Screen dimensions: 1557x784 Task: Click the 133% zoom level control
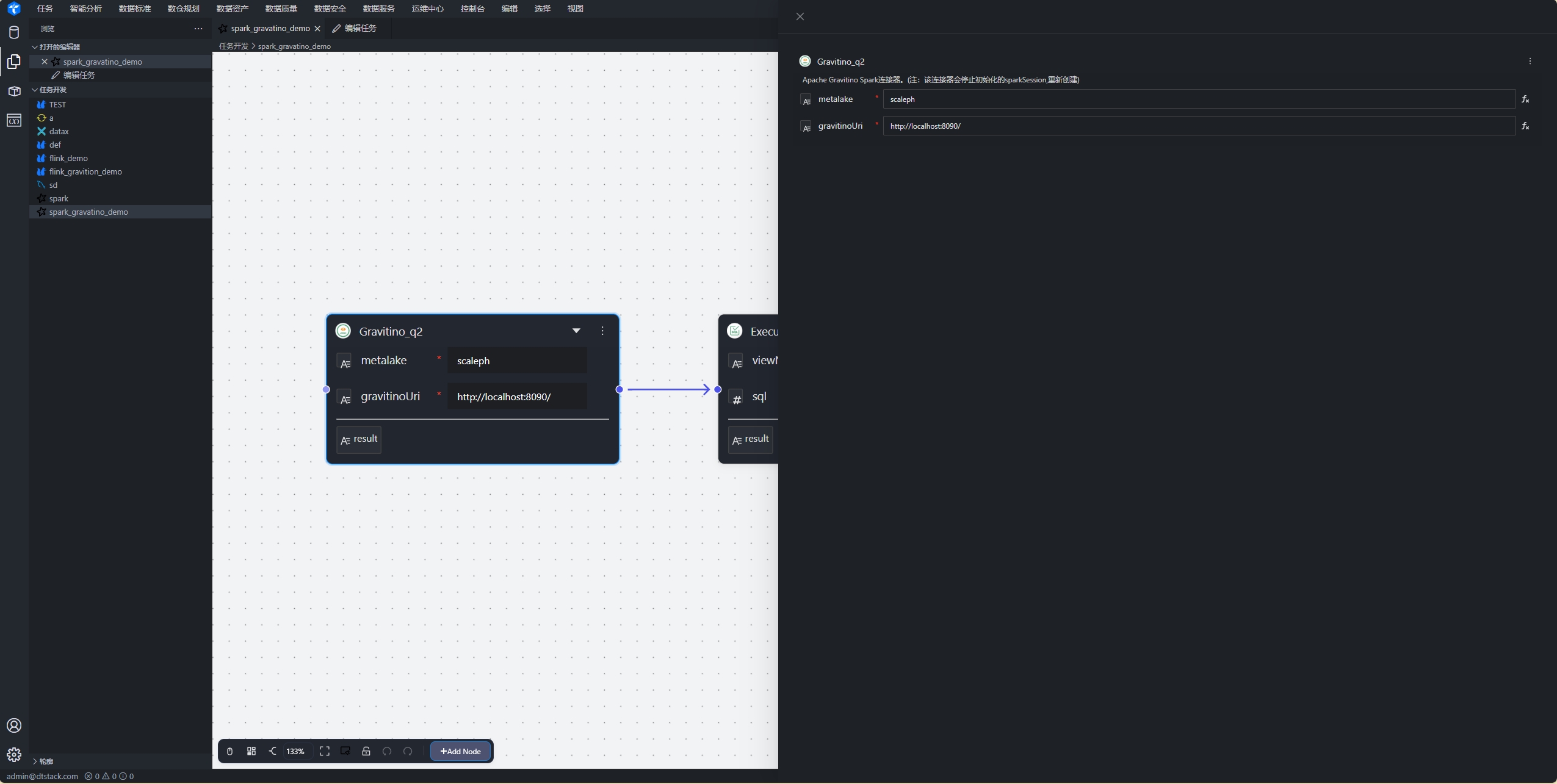click(x=295, y=751)
